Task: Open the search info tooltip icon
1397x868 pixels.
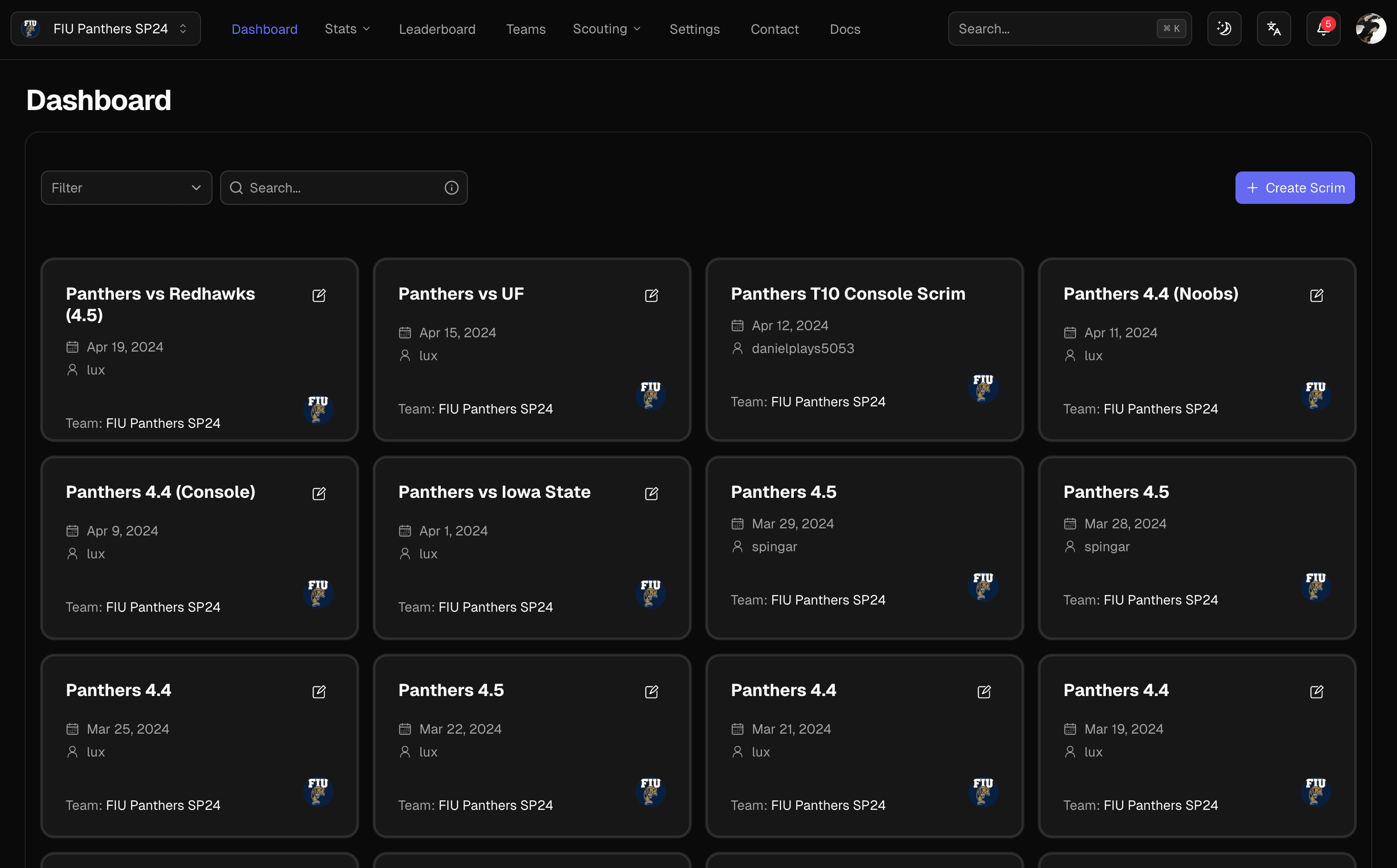Action: coord(451,188)
